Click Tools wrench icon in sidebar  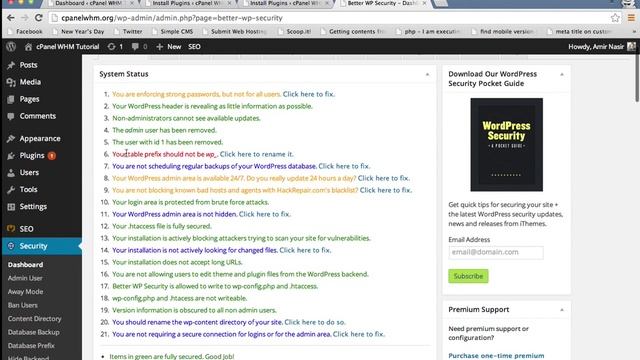click(x=11, y=190)
